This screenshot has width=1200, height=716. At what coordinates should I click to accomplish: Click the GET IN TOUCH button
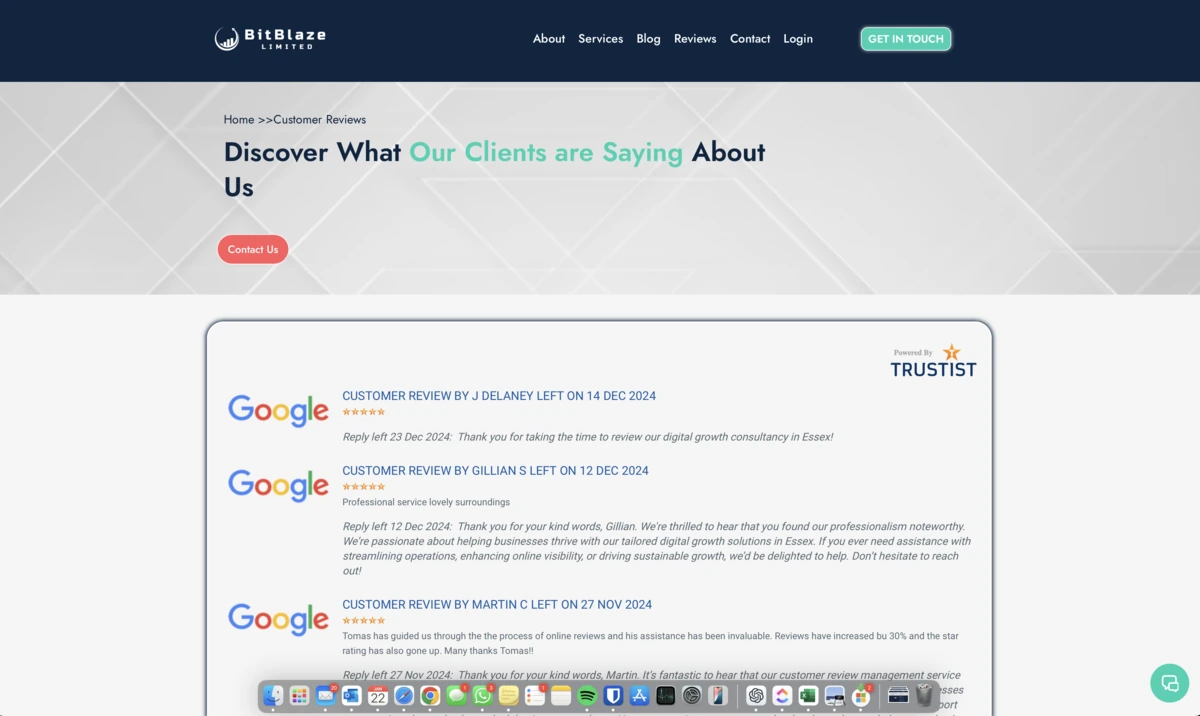[905, 39]
